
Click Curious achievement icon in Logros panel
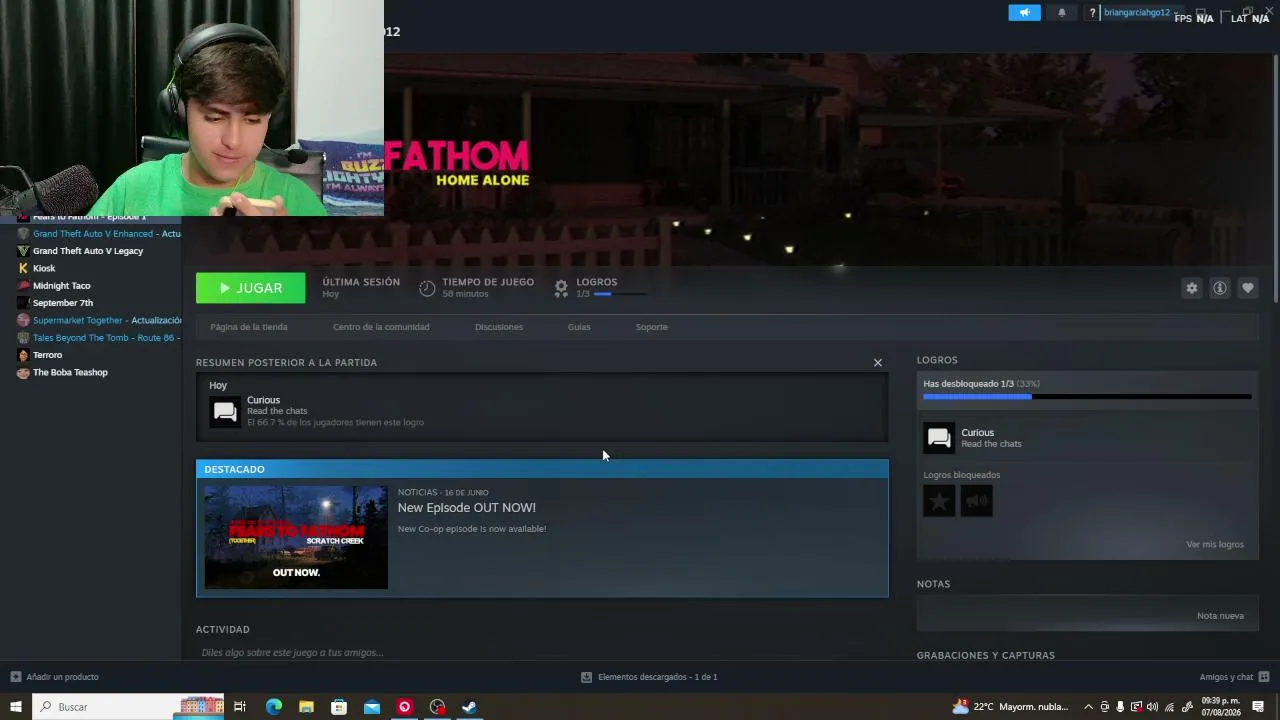pos(939,438)
